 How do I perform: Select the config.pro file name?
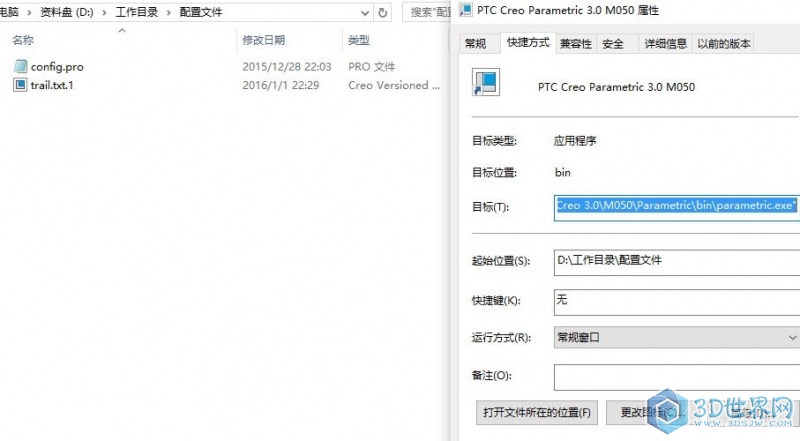(x=57, y=67)
